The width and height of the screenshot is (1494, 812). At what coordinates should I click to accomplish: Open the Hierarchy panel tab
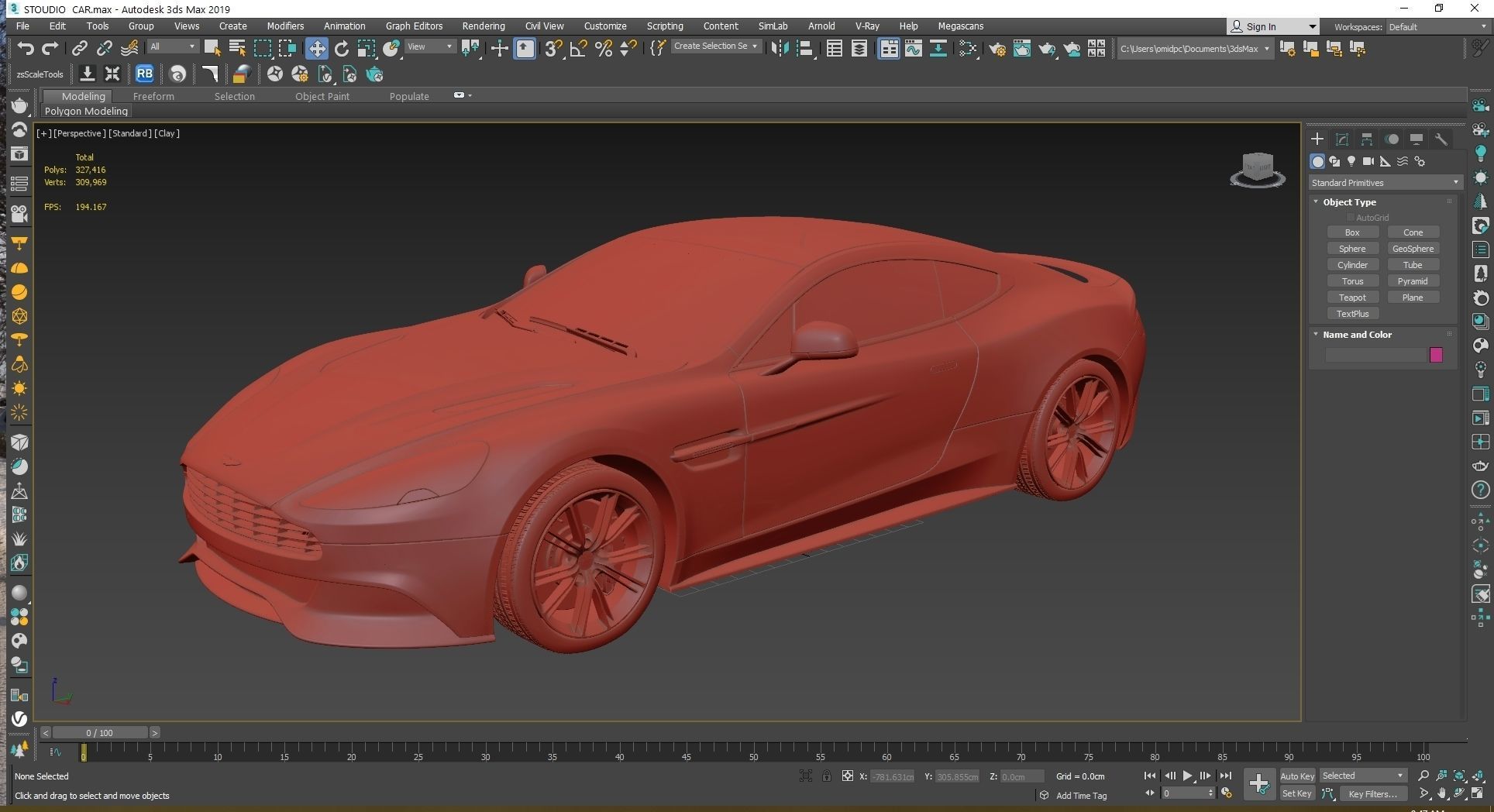pos(1367,139)
